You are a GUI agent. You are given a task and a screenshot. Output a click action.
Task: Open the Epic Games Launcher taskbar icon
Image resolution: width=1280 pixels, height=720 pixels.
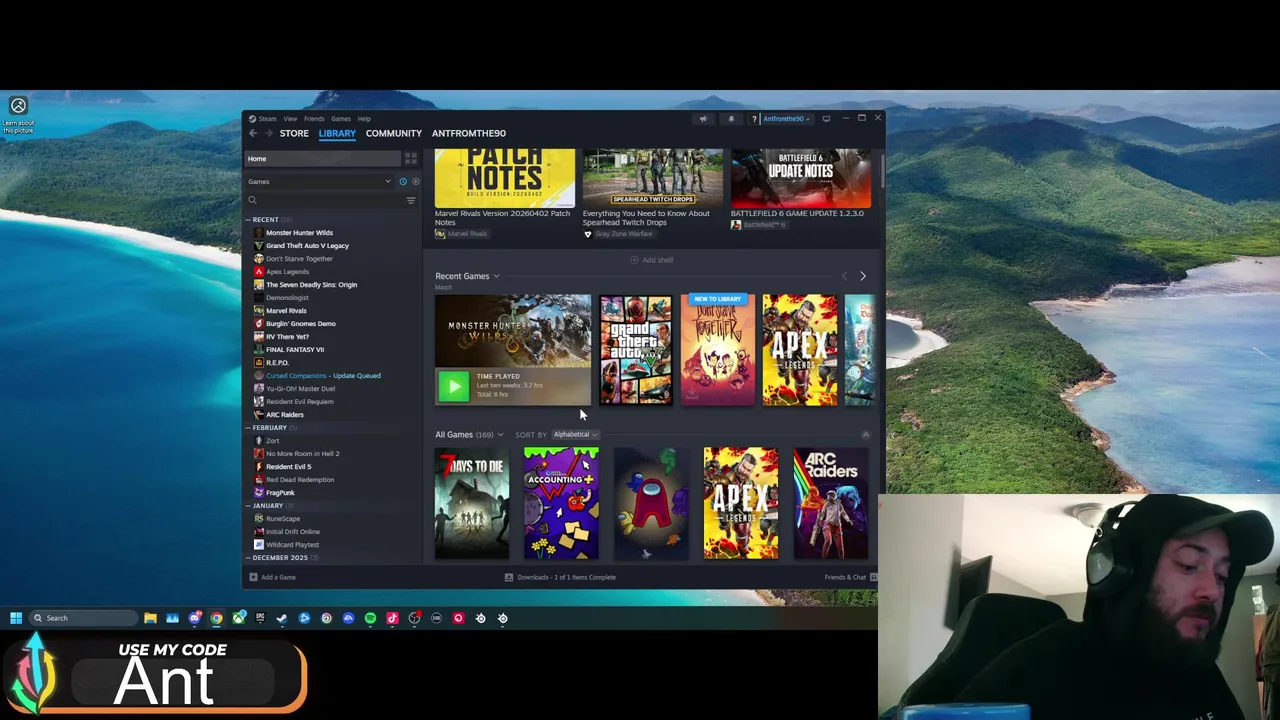tap(260, 618)
